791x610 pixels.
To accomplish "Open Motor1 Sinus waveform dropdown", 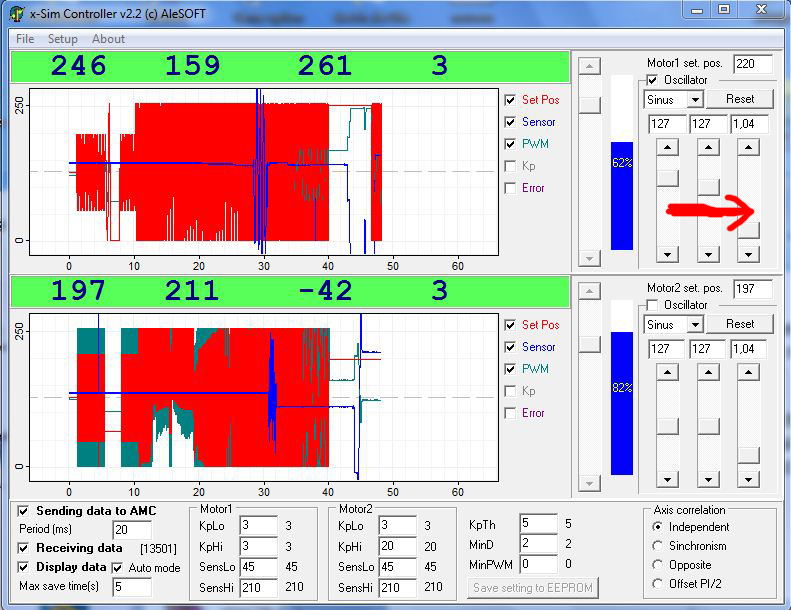I will tap(695, 99).
